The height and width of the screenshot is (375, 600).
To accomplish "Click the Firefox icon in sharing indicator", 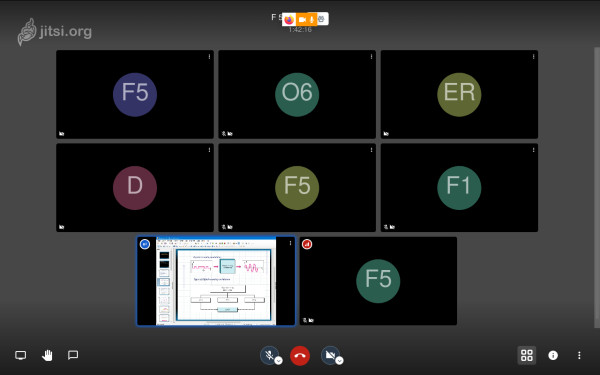I will (x=289, y=19).
